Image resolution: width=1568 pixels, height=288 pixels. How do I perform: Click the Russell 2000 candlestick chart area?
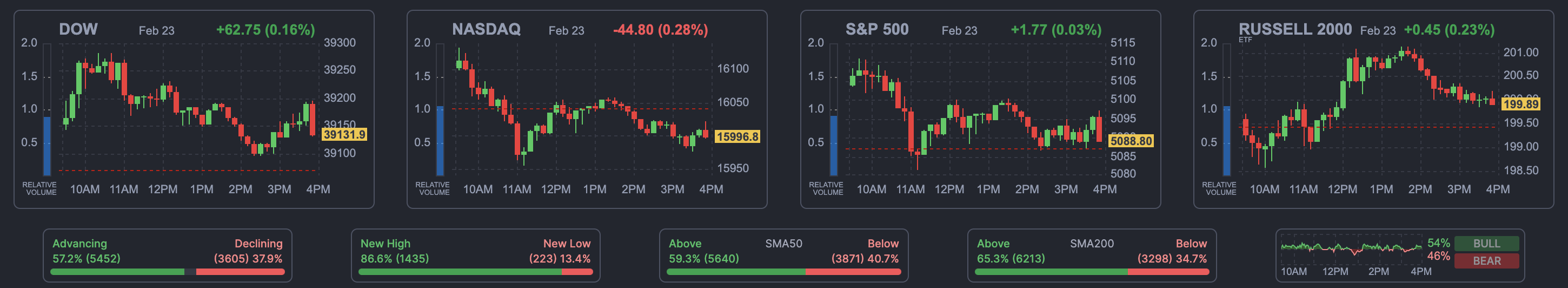click(1368, 109)
